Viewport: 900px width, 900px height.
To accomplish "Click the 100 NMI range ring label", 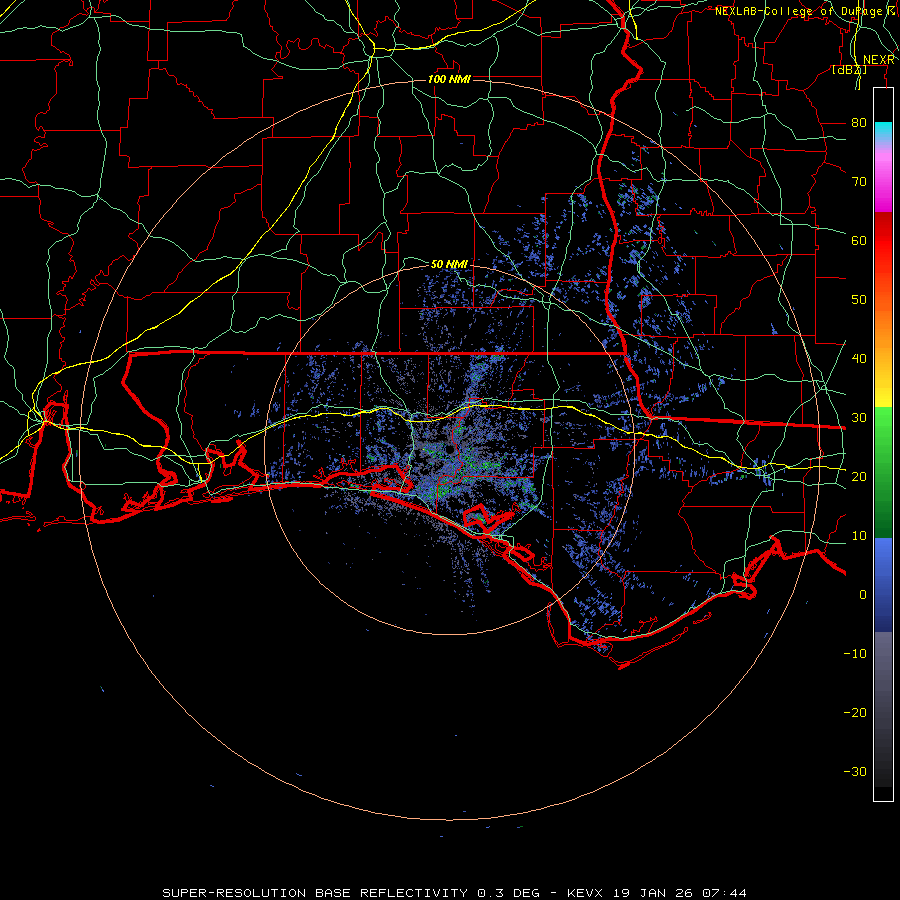I will point(449,79).
